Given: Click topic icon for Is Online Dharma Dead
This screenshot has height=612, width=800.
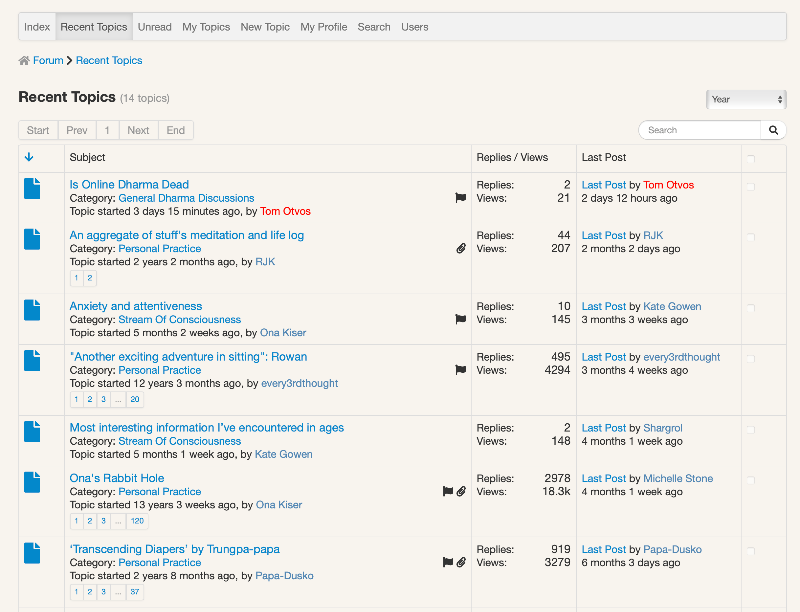Looking at the screenshot, I should point(32,188).
